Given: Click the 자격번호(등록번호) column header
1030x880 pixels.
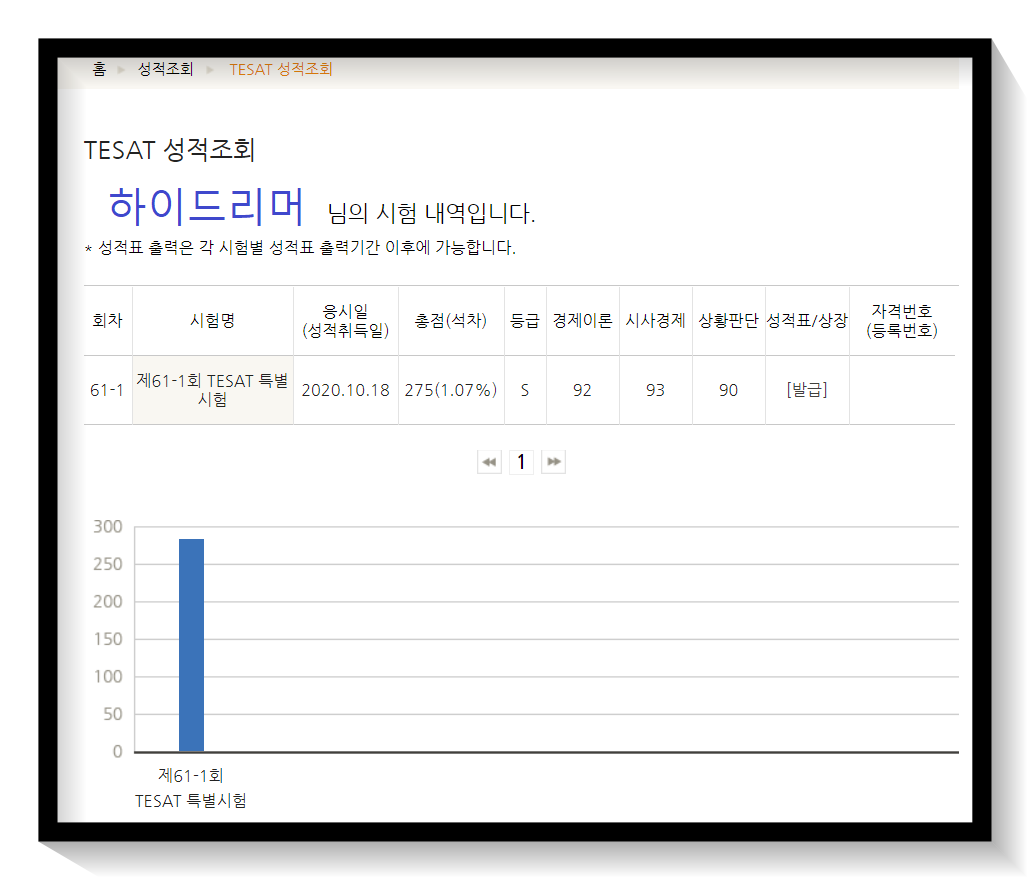Looking at the screenshot, I should (902, 320).
